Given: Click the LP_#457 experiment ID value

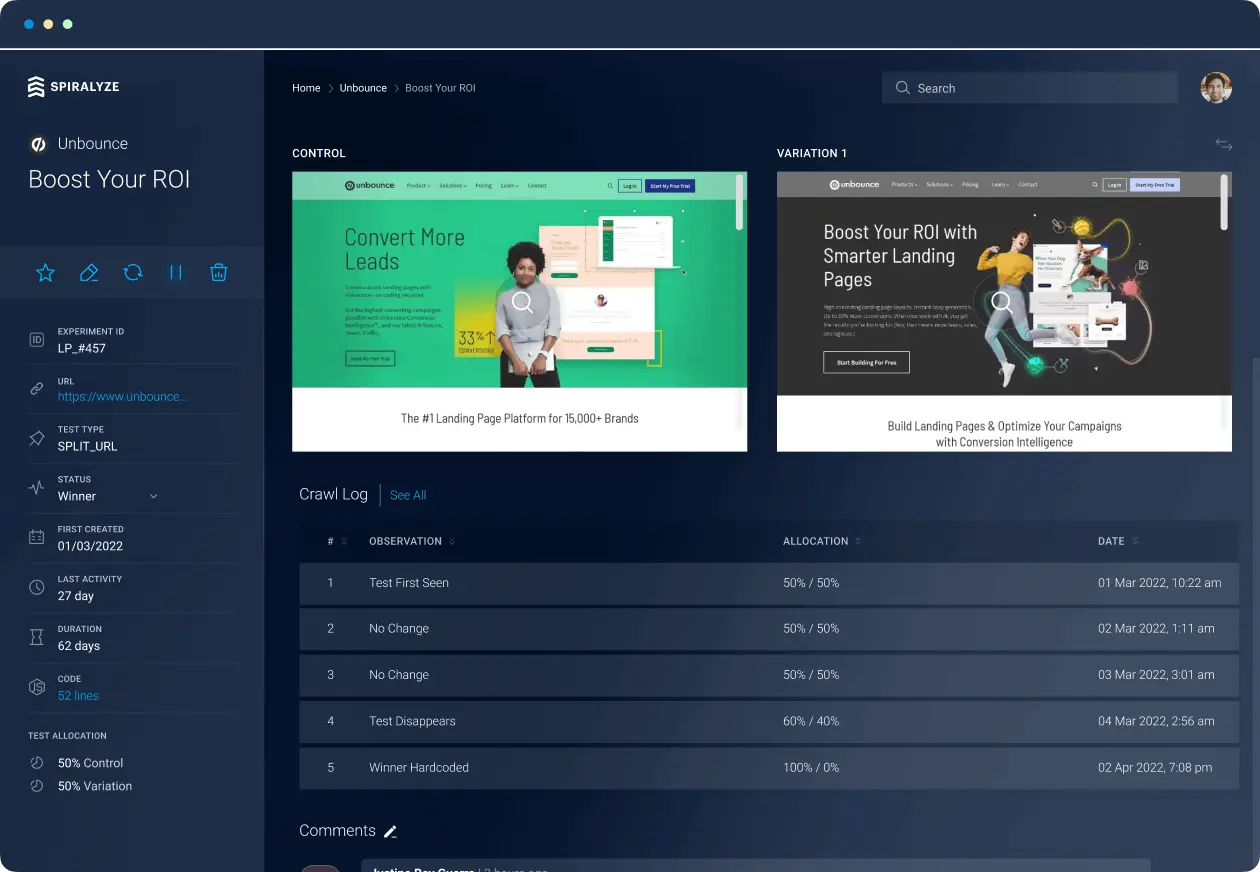Looking at the screenshot, I should pos(81,348).
